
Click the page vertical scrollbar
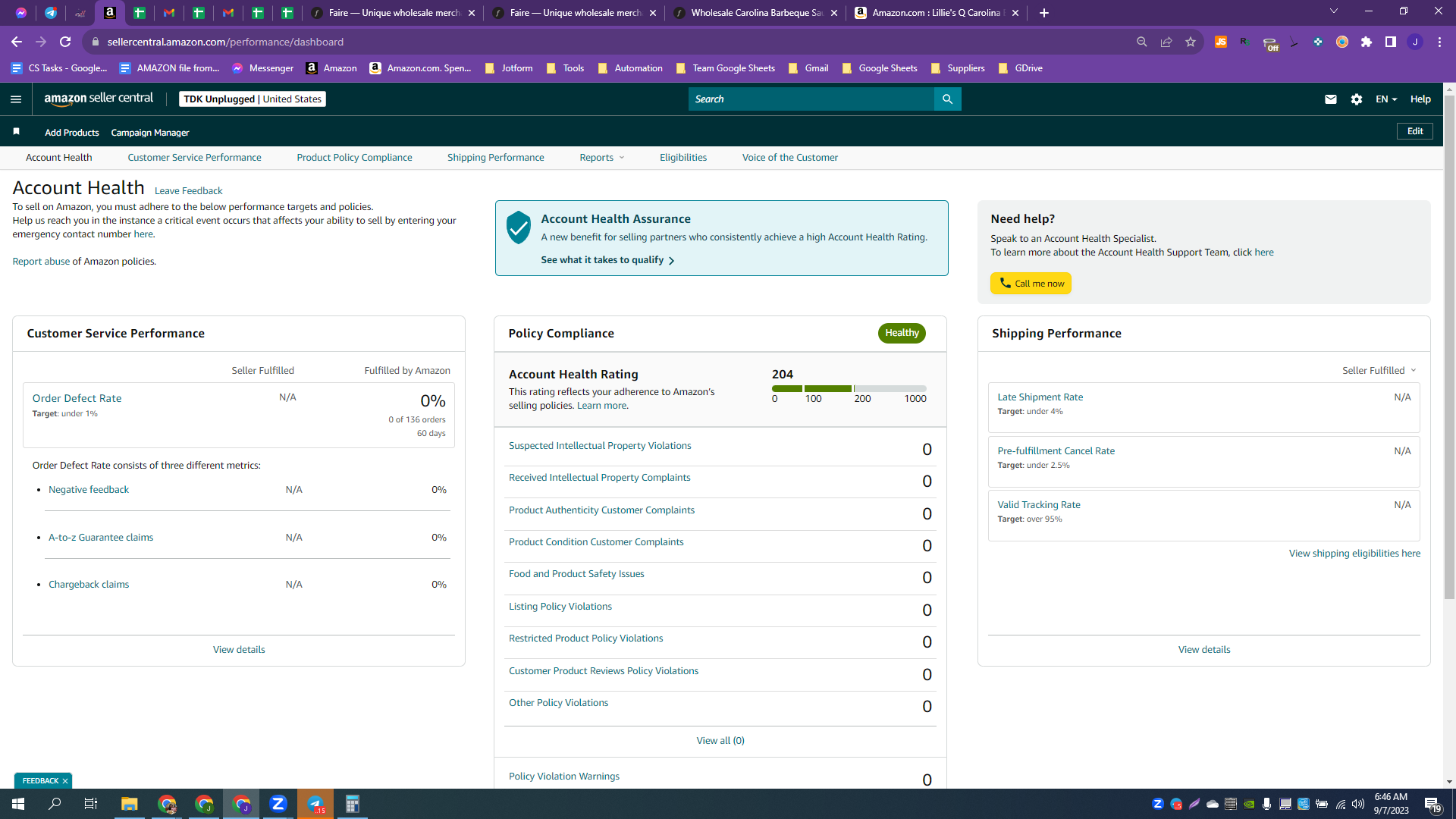tap(1449, 349)
